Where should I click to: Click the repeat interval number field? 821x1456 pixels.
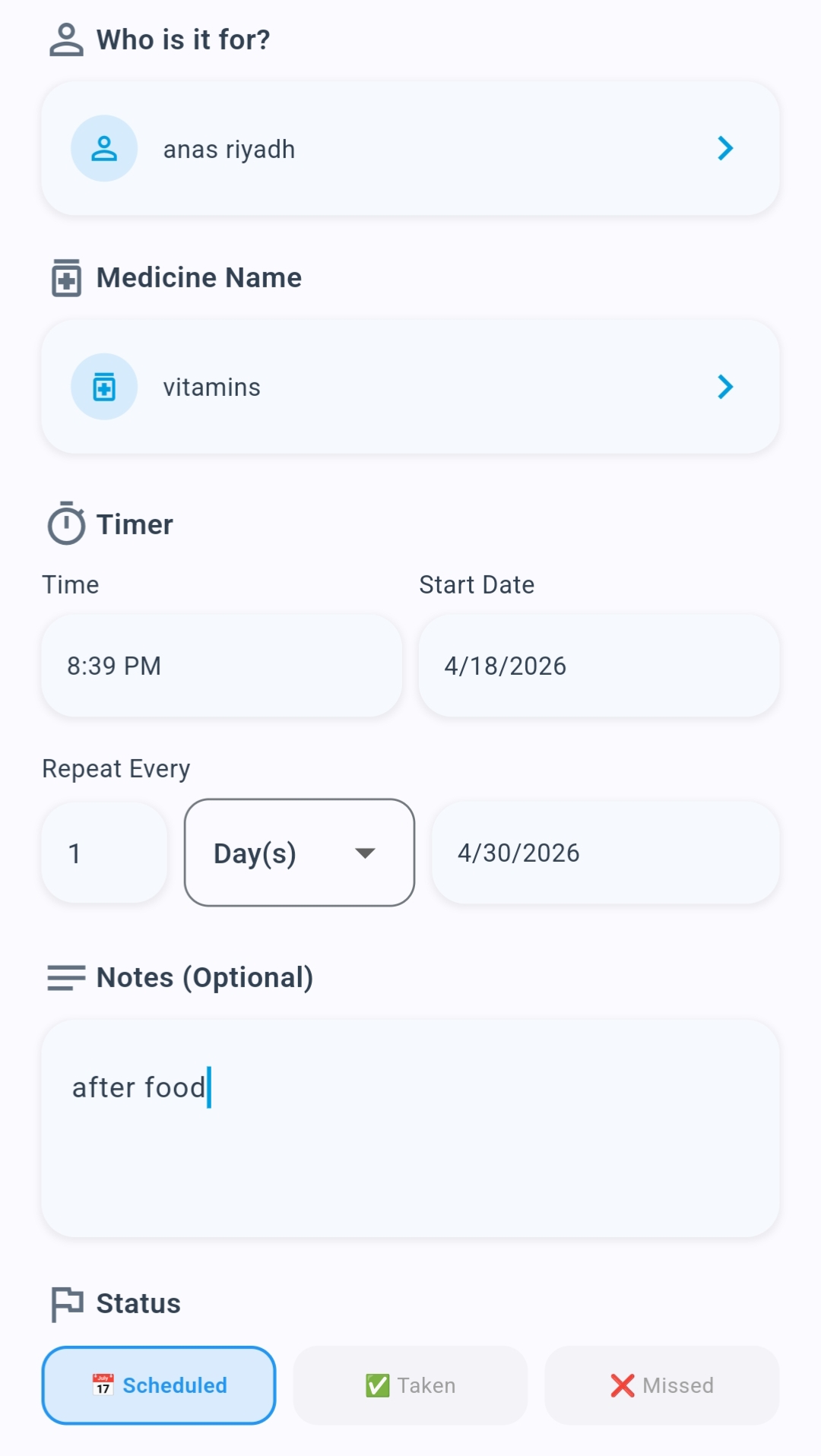104,853
